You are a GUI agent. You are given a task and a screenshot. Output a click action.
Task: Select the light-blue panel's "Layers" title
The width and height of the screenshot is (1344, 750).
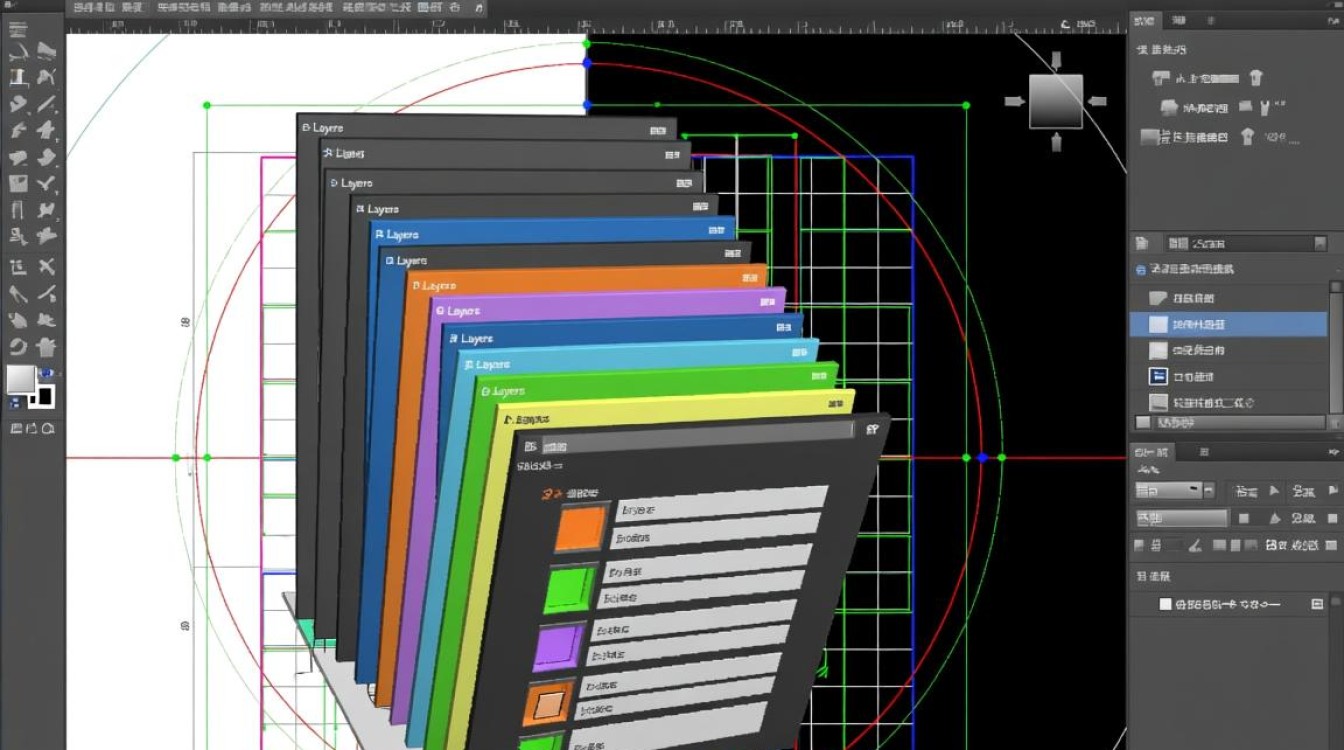tap(492, 365)
